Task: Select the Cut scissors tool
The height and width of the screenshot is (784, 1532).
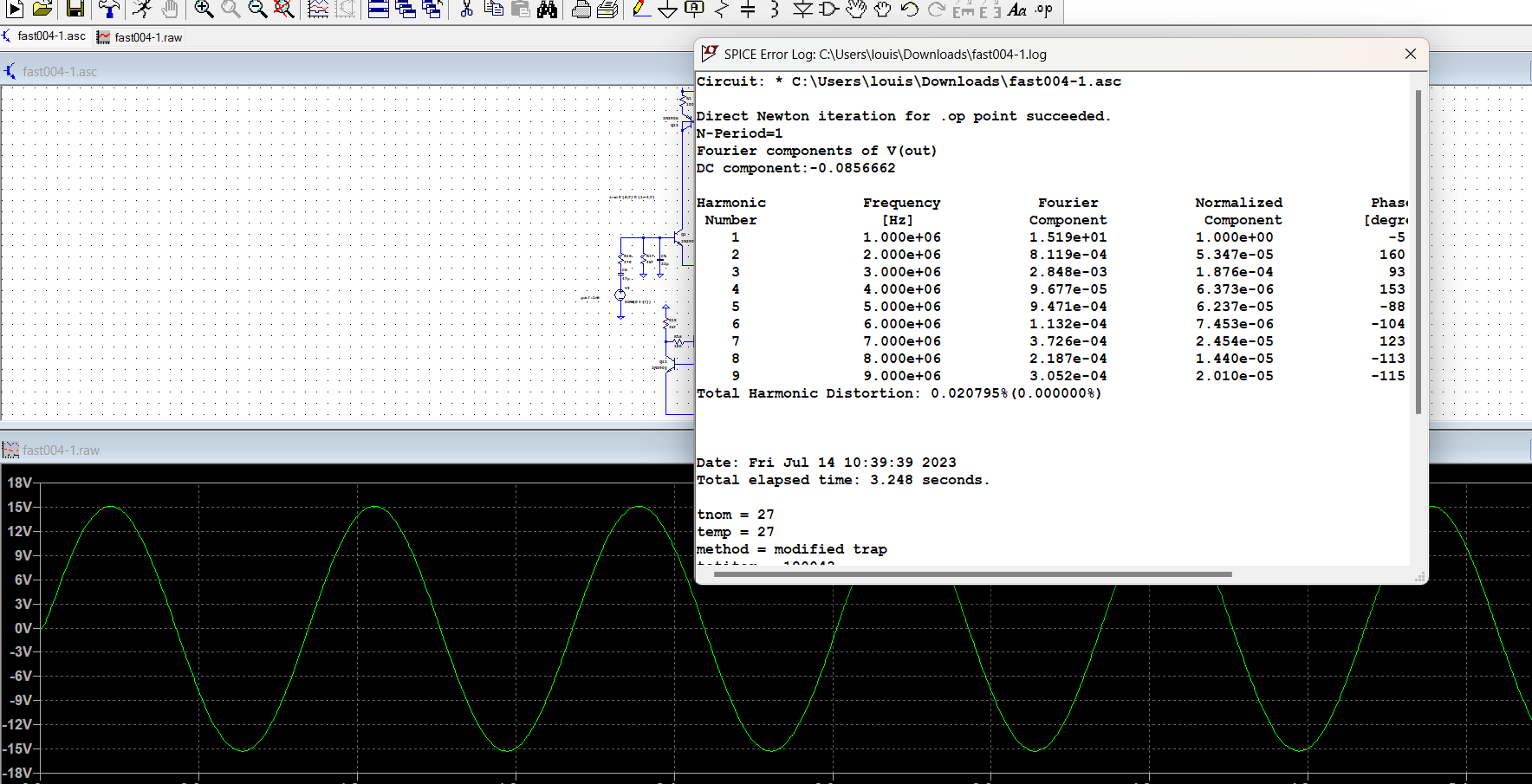Action: (x=466, y=9)
